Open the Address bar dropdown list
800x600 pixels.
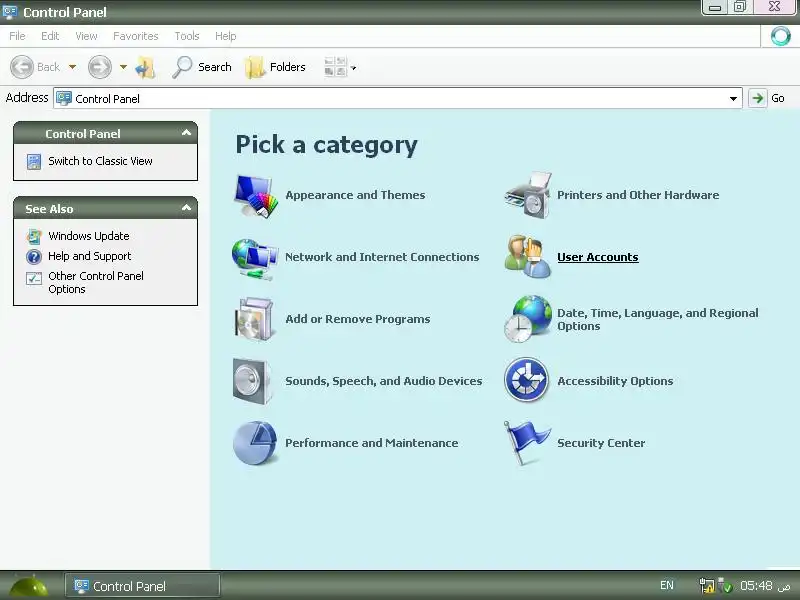click(733, 98)
